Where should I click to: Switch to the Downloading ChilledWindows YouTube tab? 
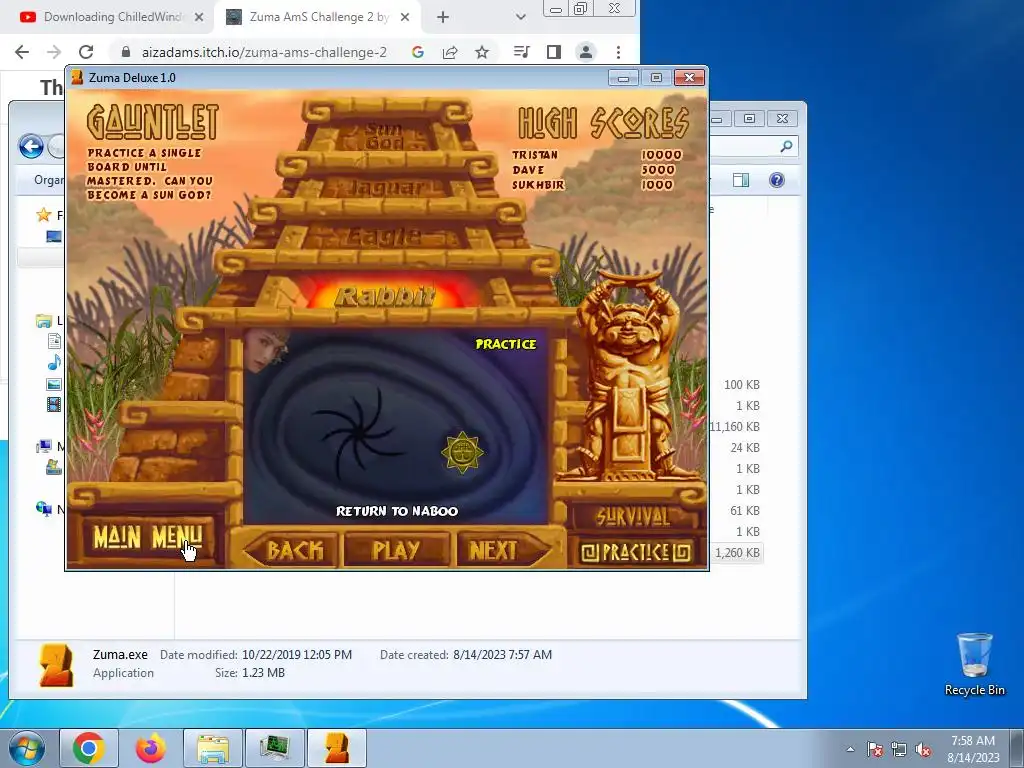pyautogui.click(x=112, y=17)
